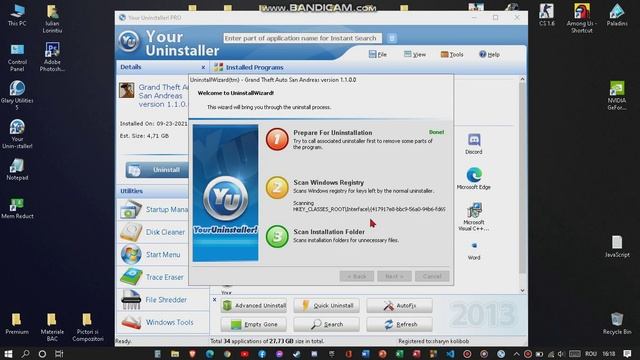Click Next in the UninstallWizard dialog
This screenshot has height=360, width=640.
click(394, 276)
